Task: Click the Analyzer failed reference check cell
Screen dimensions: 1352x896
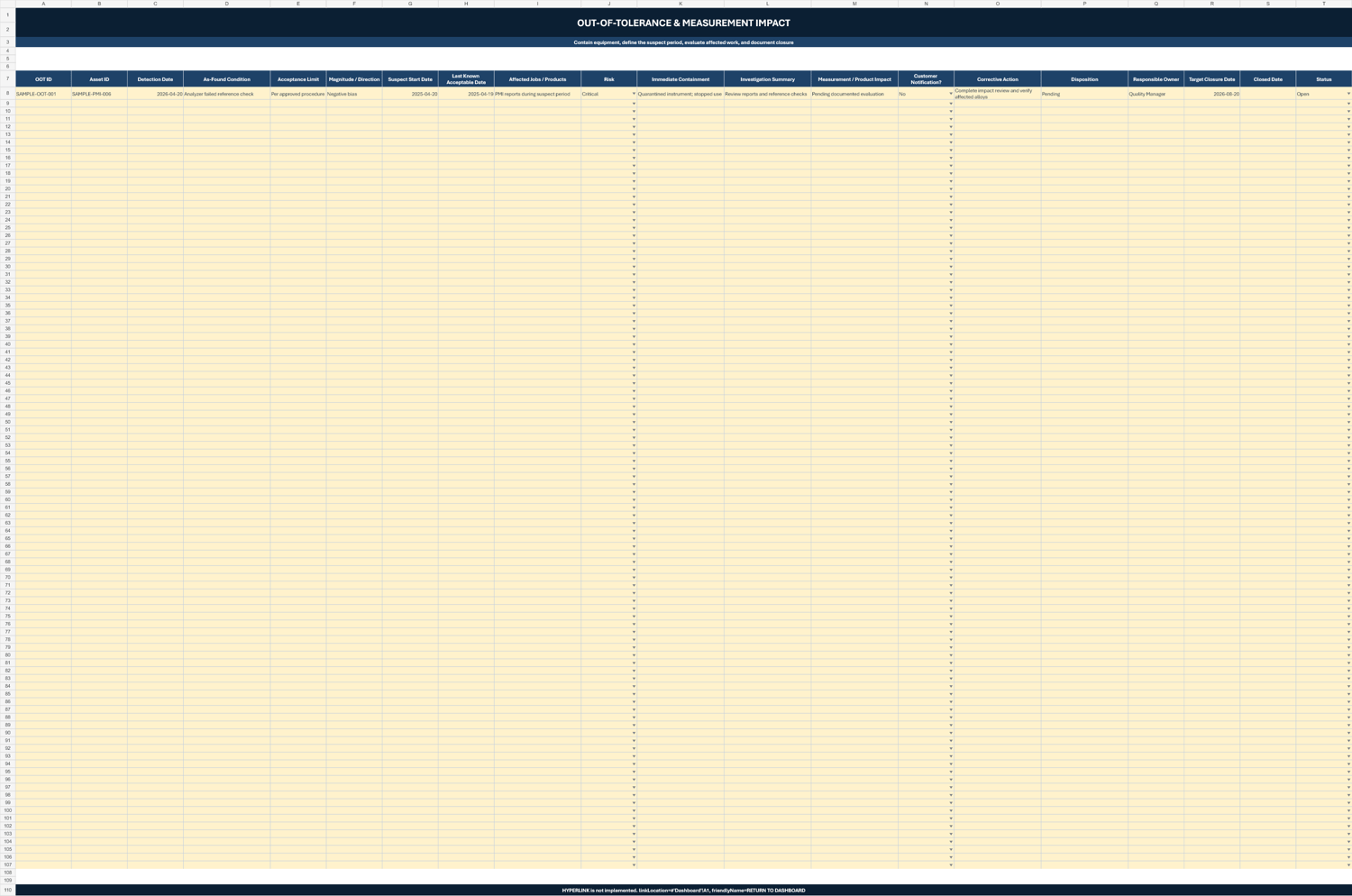Action: (226, 94)
